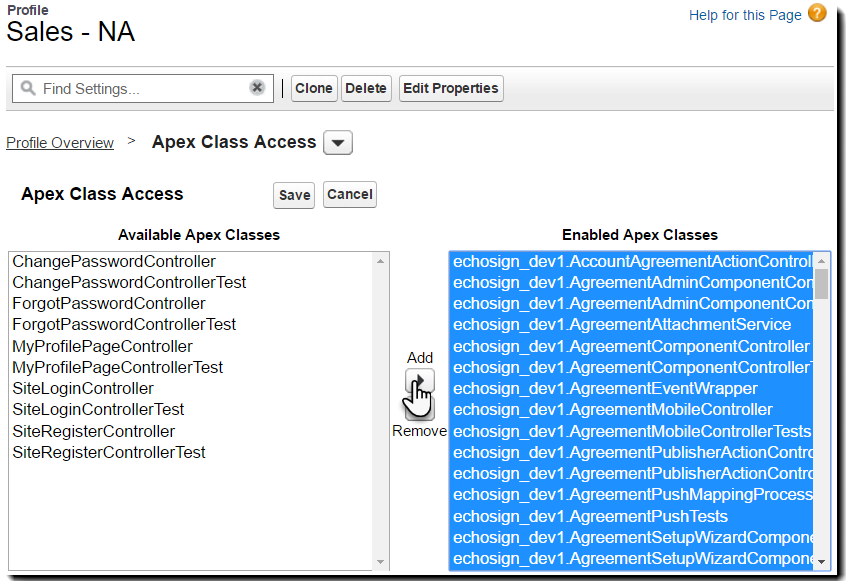846x581 pixels.
Task: Open the Help for this Page link
Action: [x=745, y=15]
